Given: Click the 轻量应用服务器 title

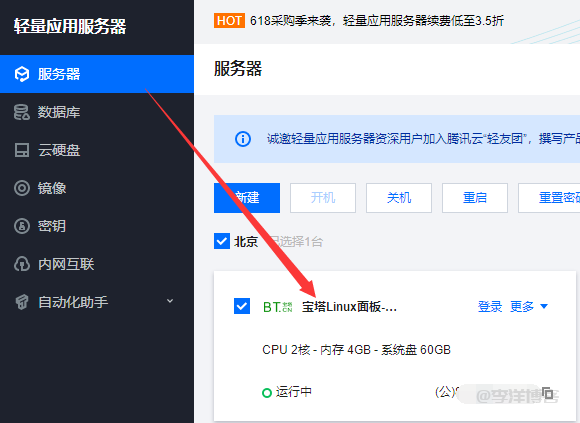Looking at the screenshot, I should tap(70, 26).
